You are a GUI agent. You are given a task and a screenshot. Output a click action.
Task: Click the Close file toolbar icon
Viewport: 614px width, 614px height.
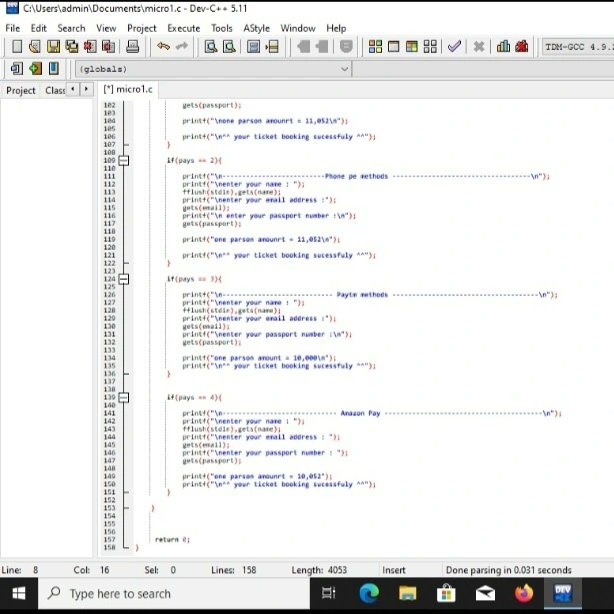(90, 47)
